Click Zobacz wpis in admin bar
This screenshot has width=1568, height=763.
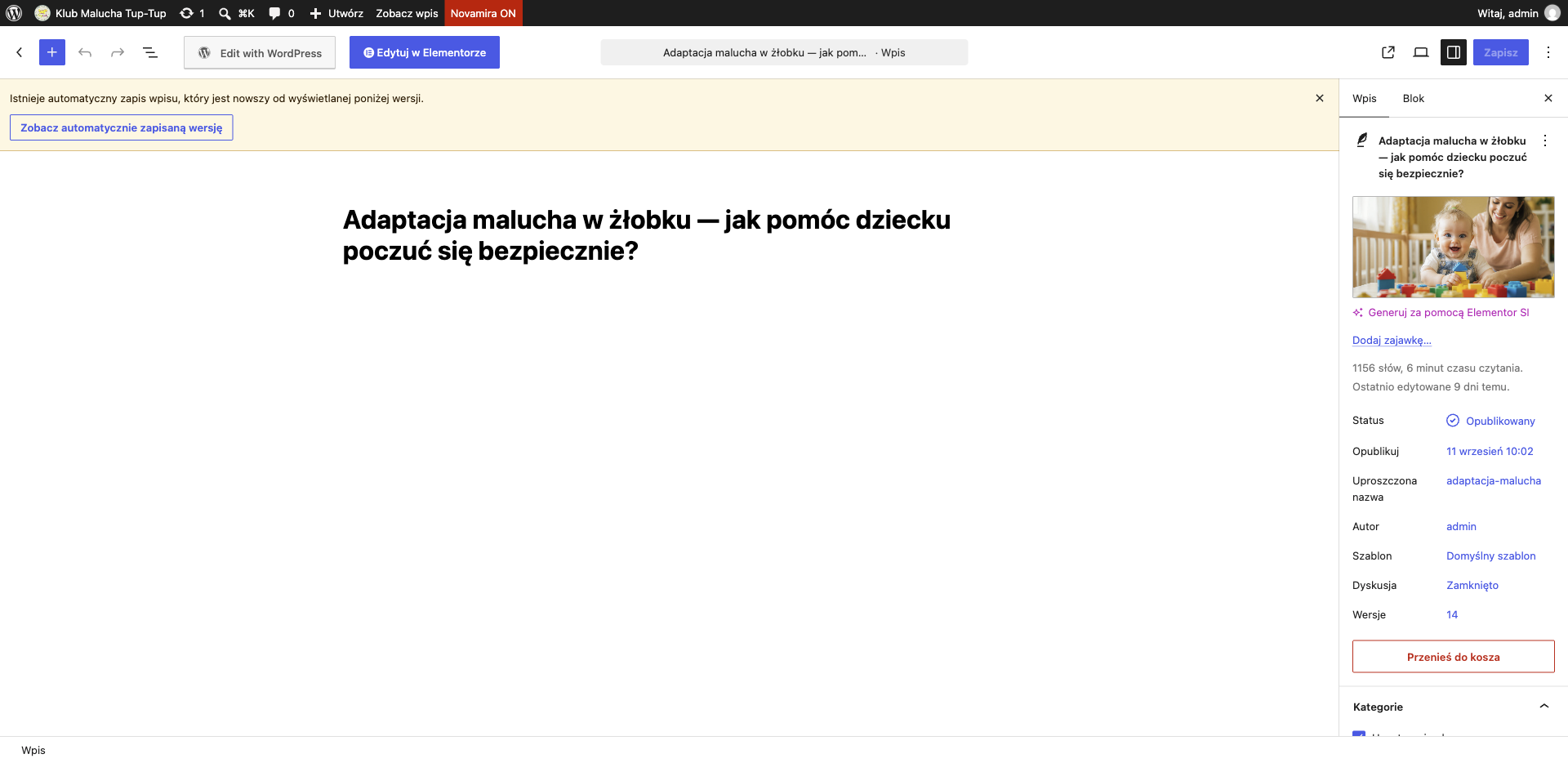click(x=407, y=13)
